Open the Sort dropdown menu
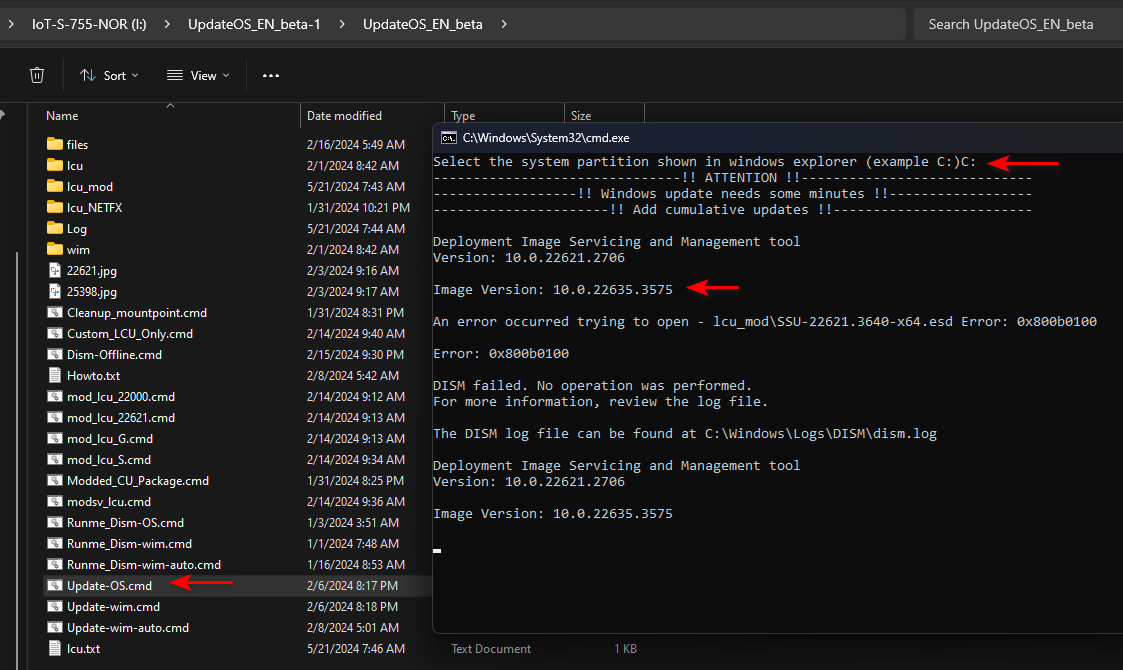1123x670 pixels. tap(109, 75)
